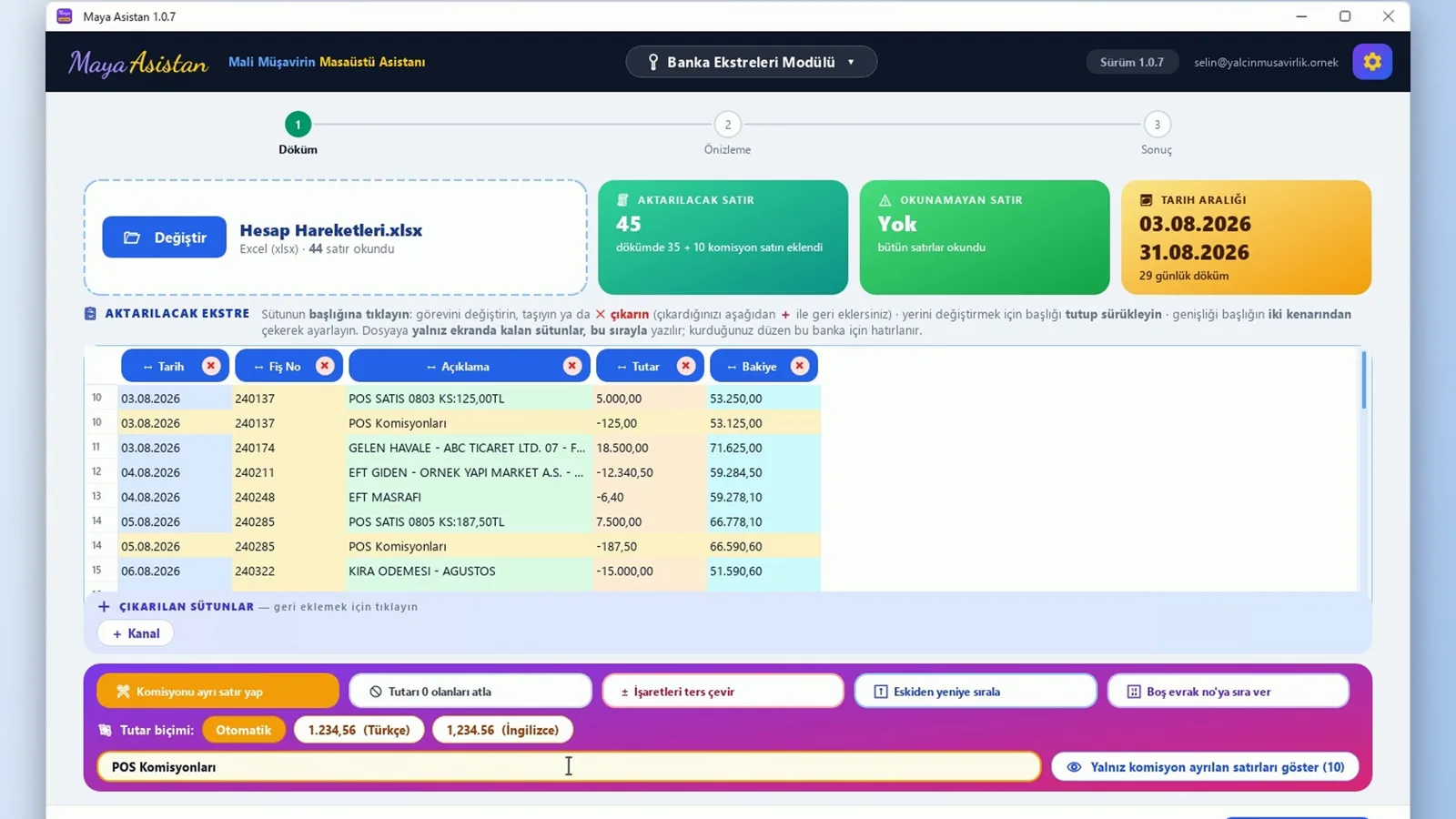Click the 66.778,10 balance cell
This screenshot has height=819, width=1456.
763,522
